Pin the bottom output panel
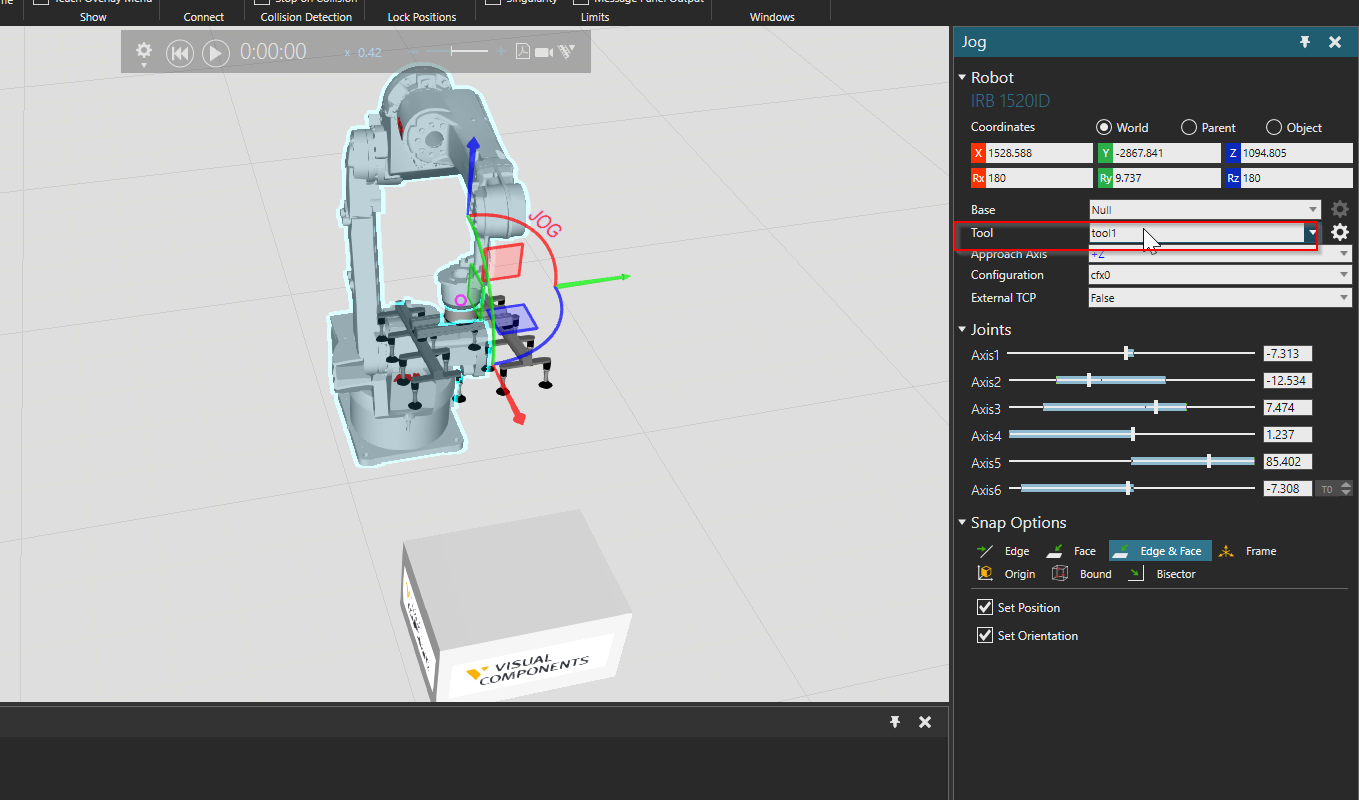The width and height of the screenshot is (1359, 800). tap(895, 722)
